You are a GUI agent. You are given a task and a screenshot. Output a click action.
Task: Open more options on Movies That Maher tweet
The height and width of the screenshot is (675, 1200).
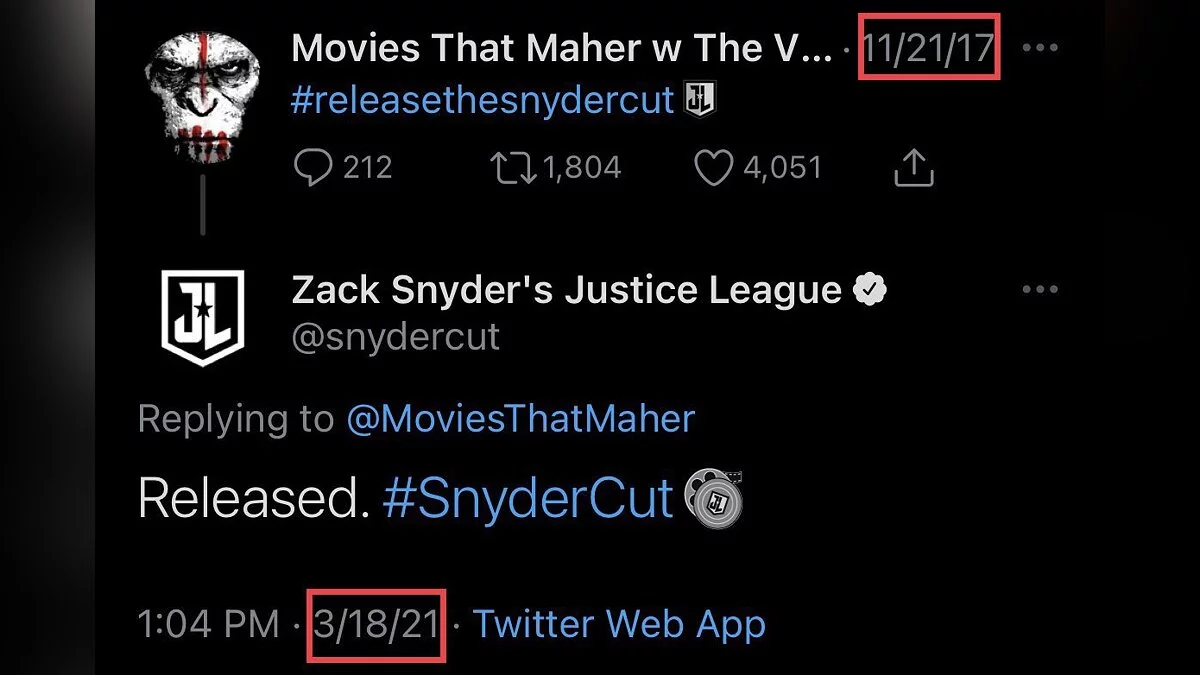click(1041, 48)
